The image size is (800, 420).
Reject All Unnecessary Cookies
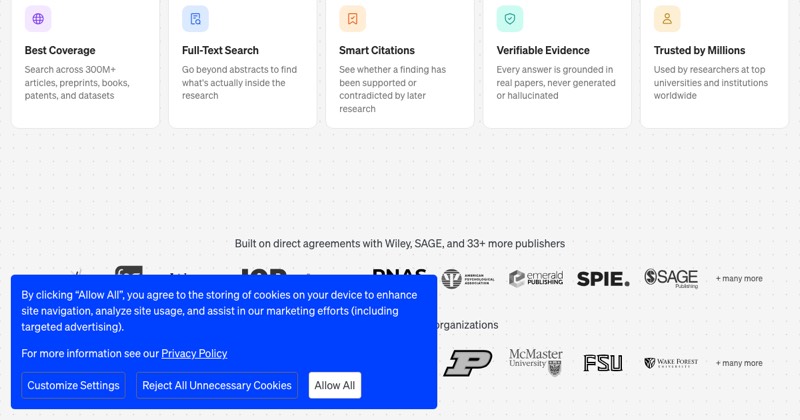click(x=217, y=385)
